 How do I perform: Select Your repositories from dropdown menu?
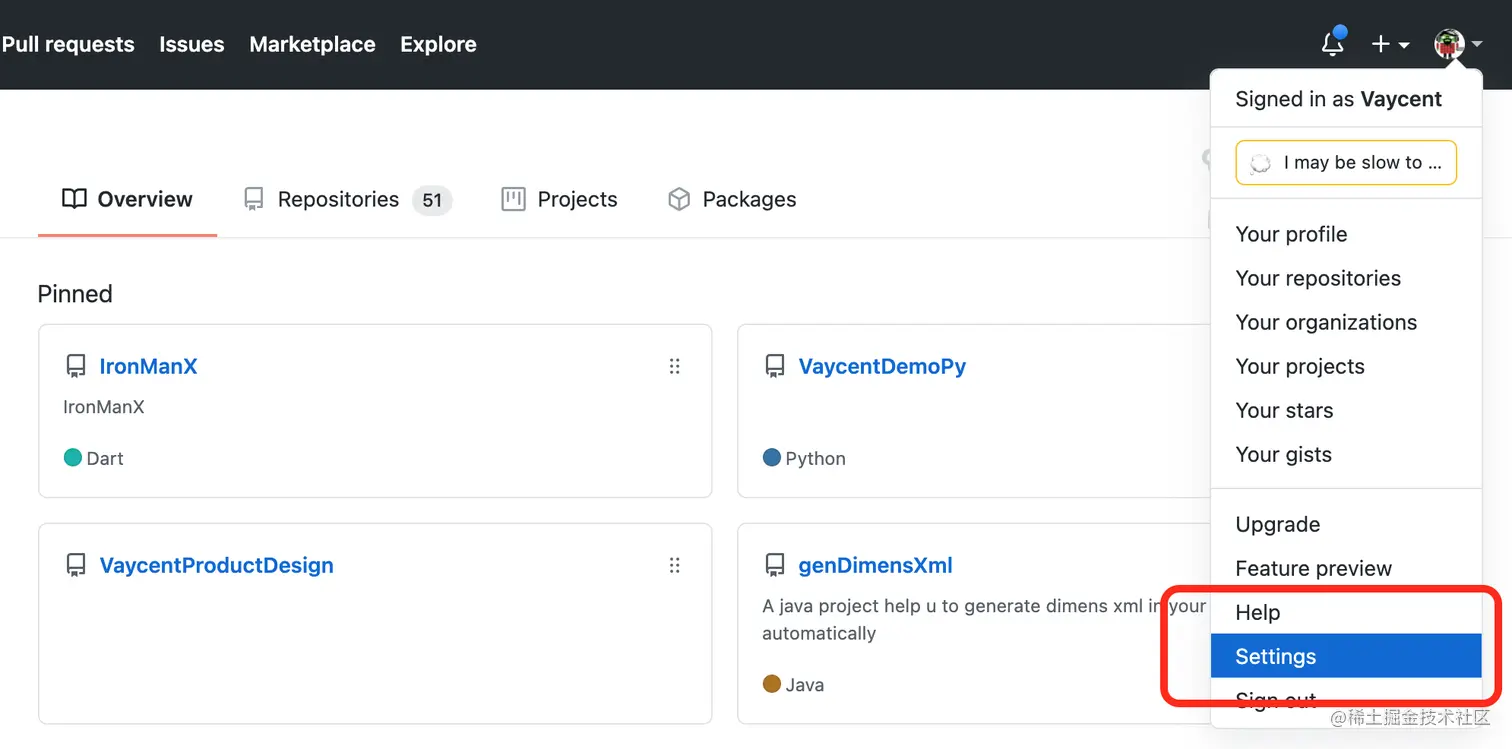coord(1317,278)
